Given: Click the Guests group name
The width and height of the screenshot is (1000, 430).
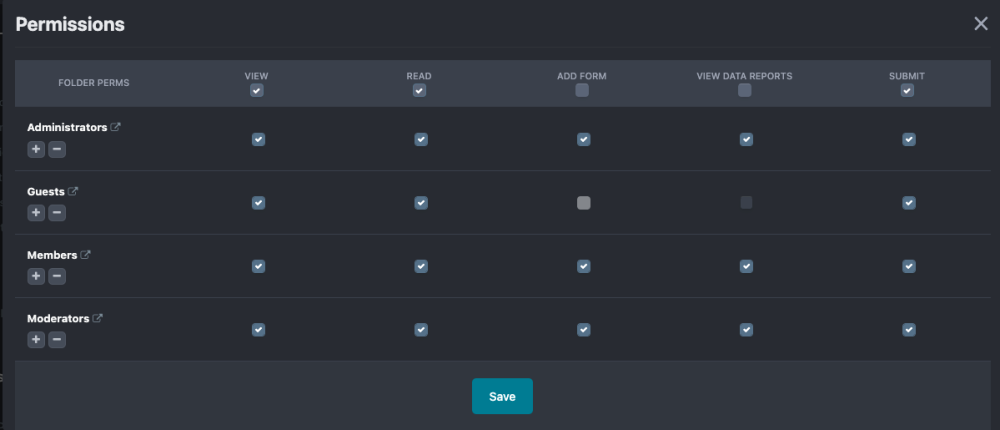Looking at the screenshot, I should pos(46,191).
